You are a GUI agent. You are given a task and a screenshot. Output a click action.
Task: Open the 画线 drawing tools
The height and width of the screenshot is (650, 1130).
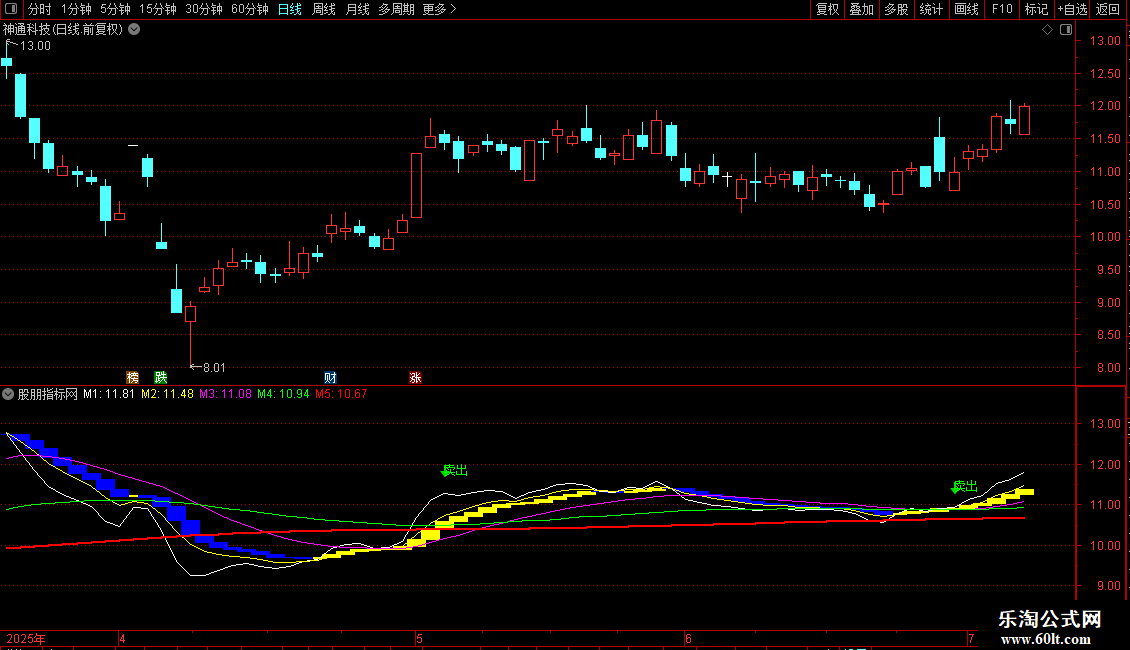[x=966, y=9]
